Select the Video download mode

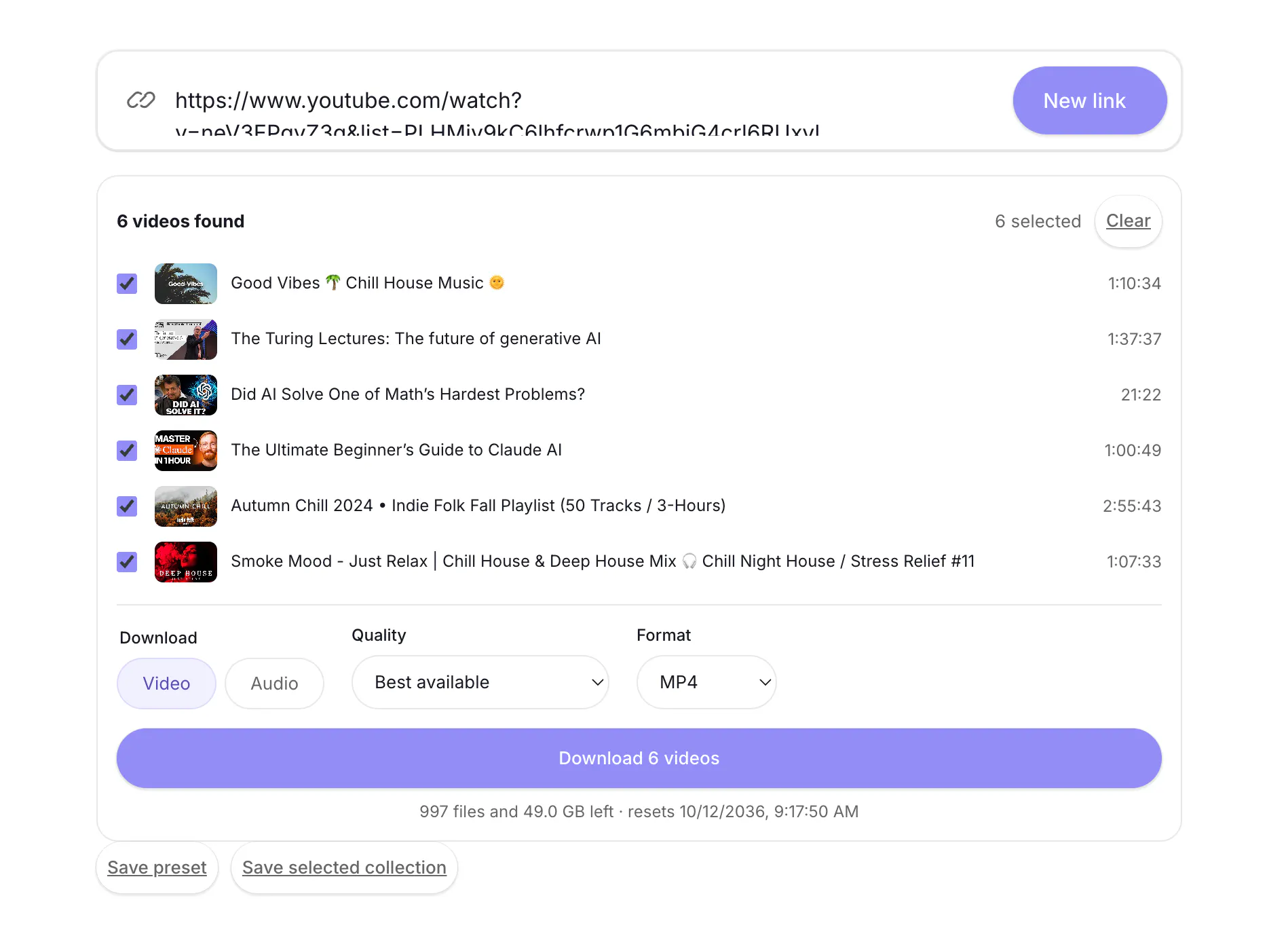[166, 684]
